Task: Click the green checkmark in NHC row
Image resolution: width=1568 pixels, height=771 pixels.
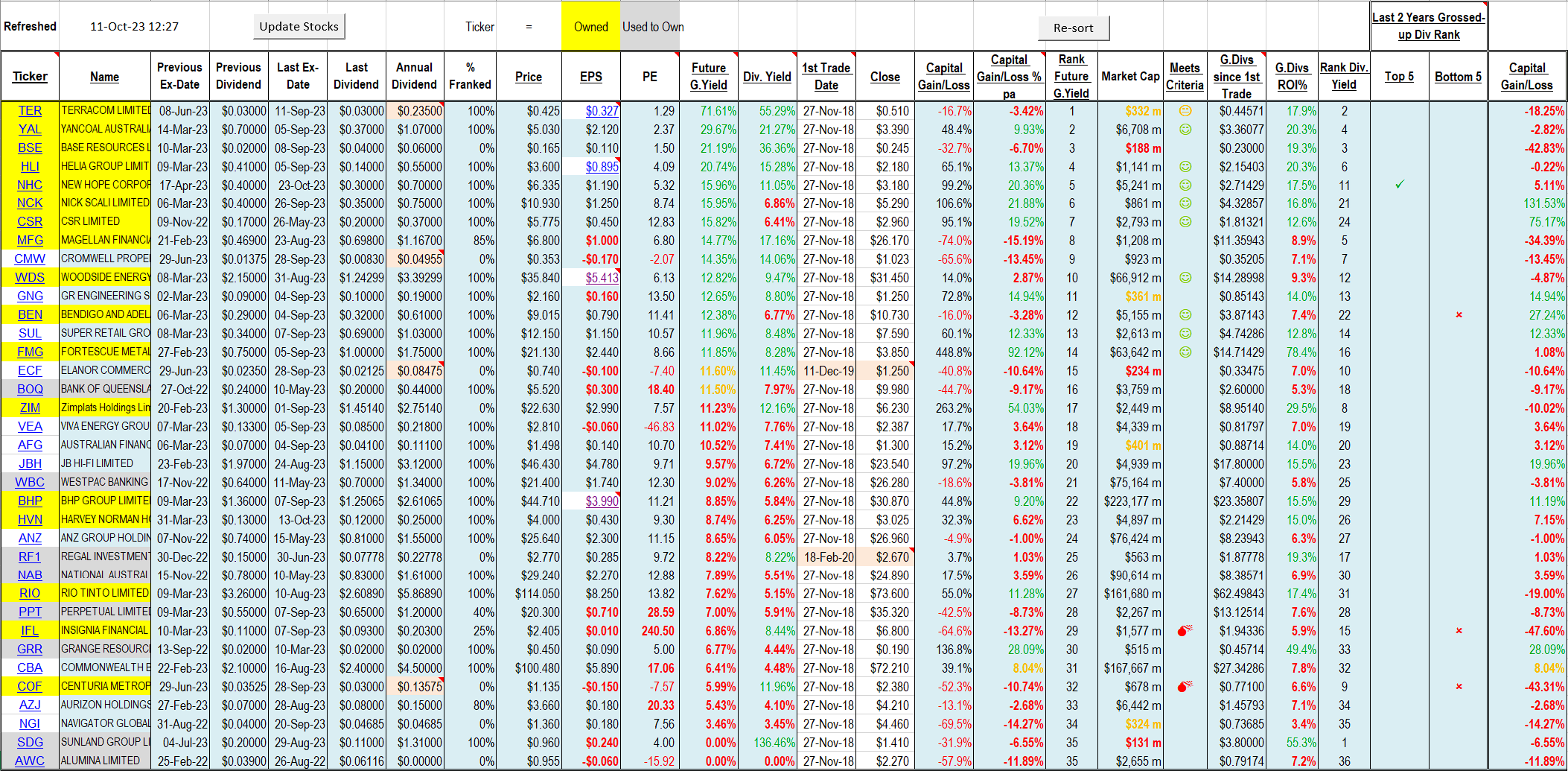Action: (1400, 185)
